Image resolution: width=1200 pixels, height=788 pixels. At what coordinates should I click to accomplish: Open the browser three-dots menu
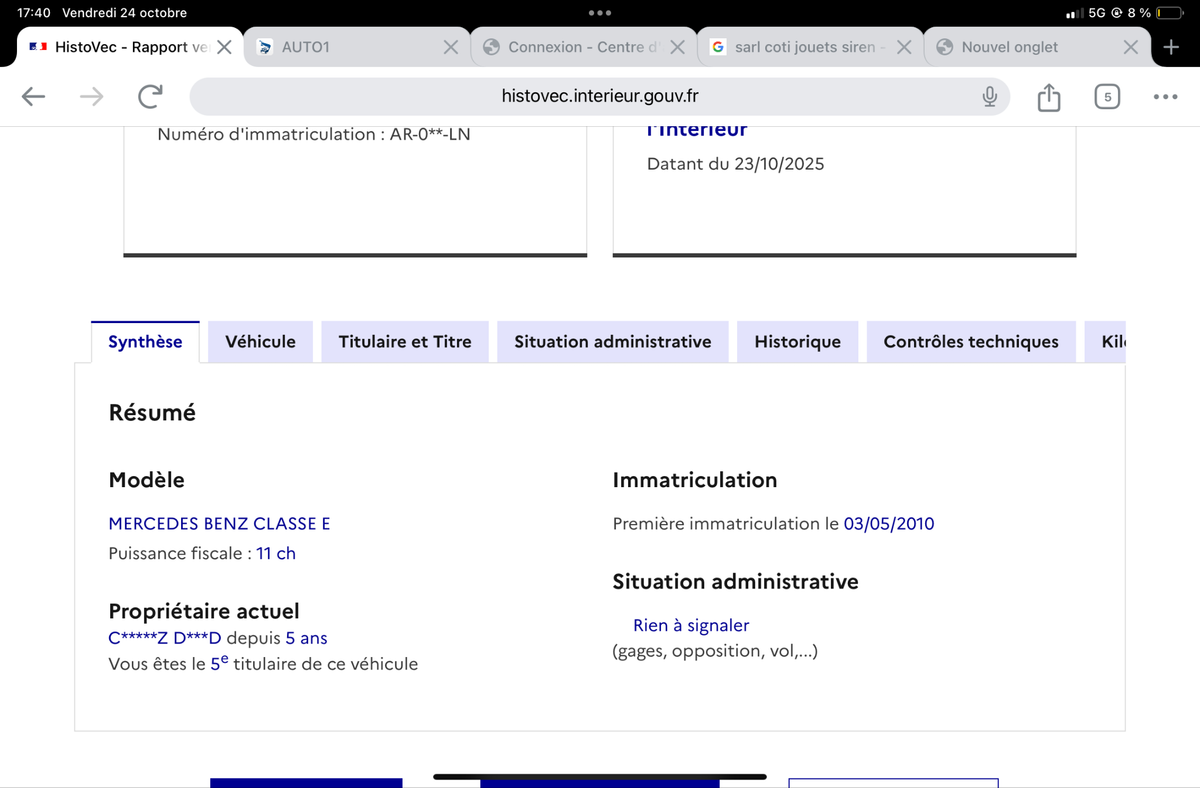1165,96
